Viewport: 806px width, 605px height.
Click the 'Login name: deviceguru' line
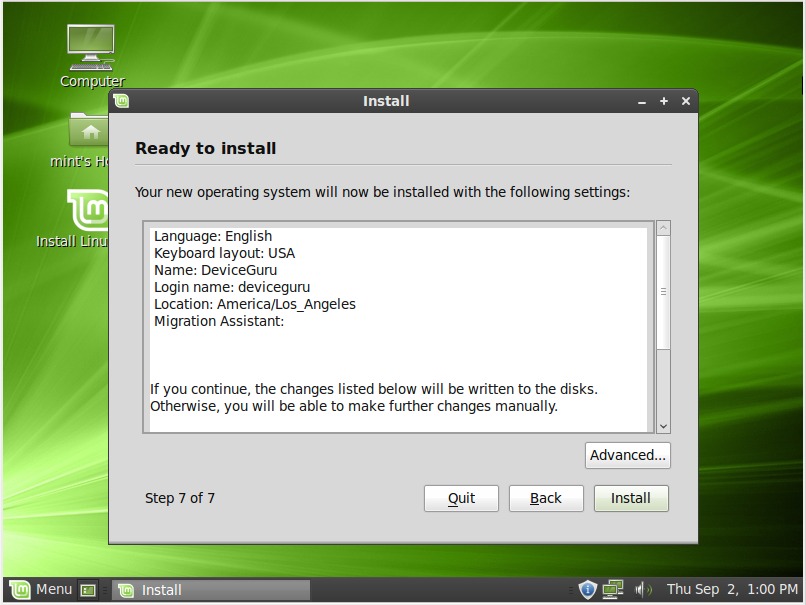point(232,287)
